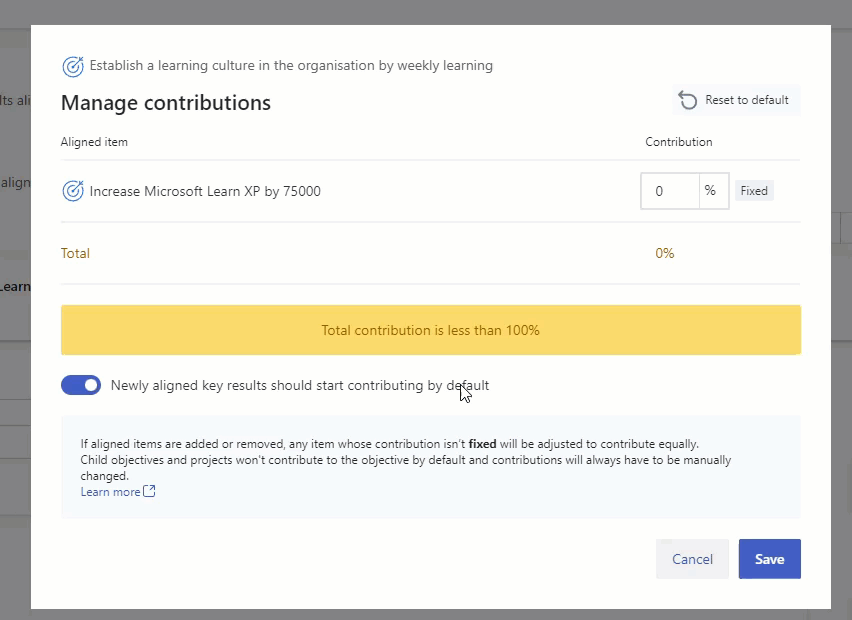Click the Manage contributions heading
Screen dimensions: 852x620
pyautogui.click(x=166, y=103)
